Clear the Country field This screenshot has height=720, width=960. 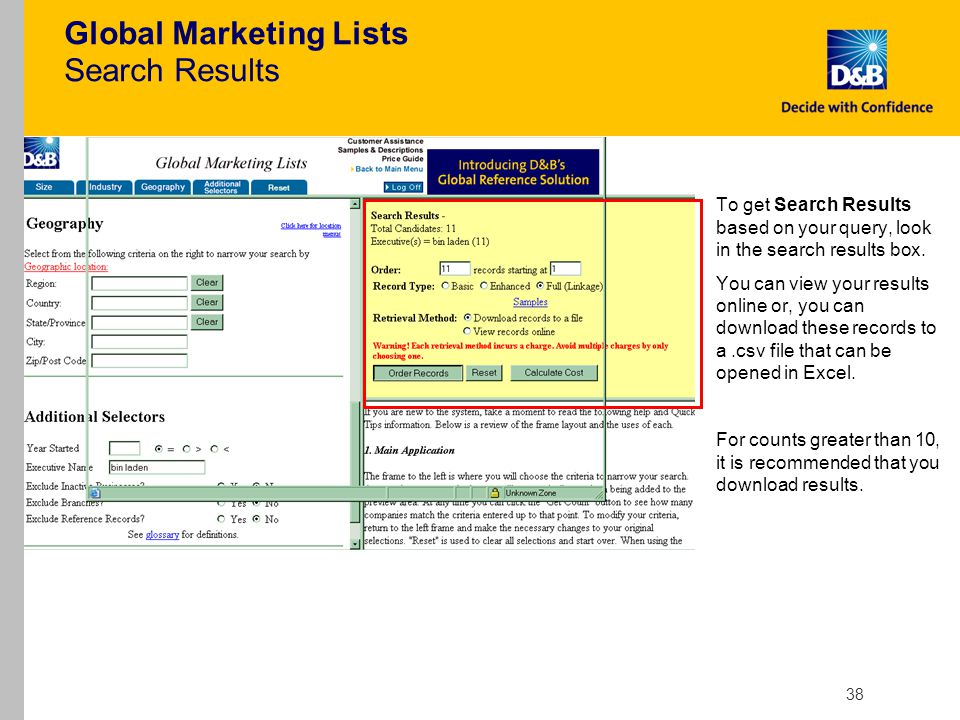[x=207, y=302]
